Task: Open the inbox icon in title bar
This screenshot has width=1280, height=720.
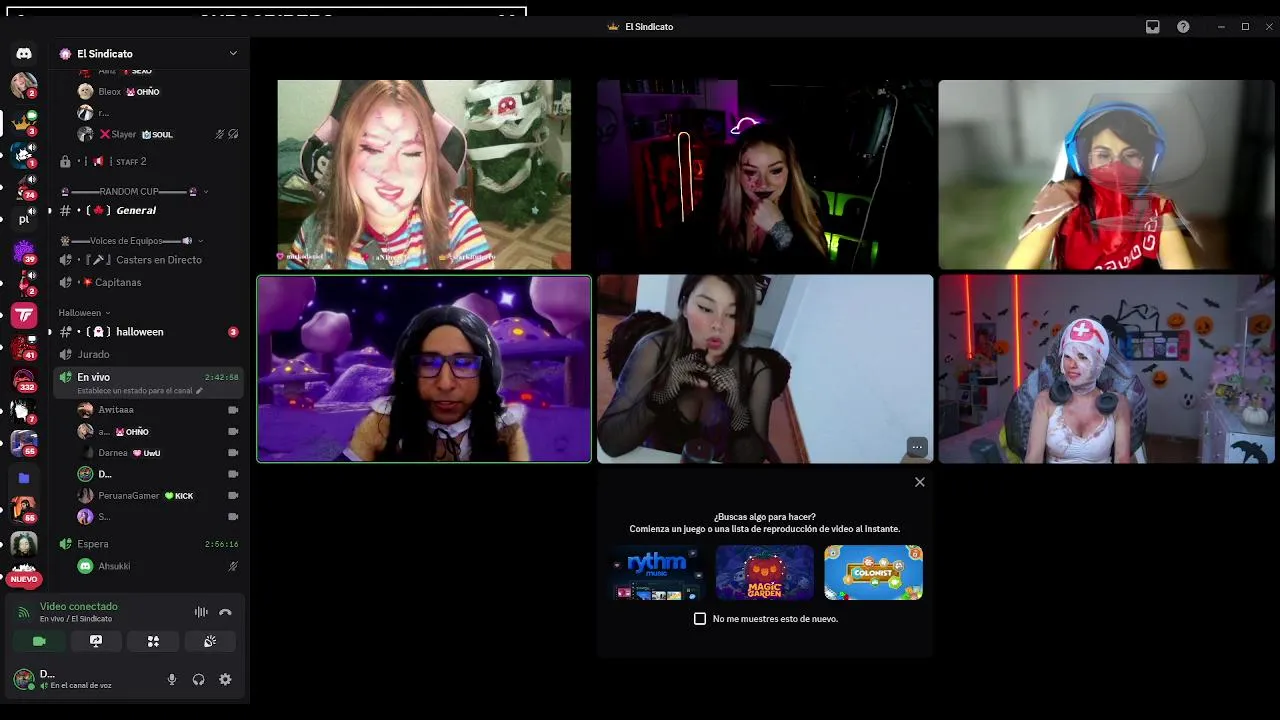Action: [1153, 27]
